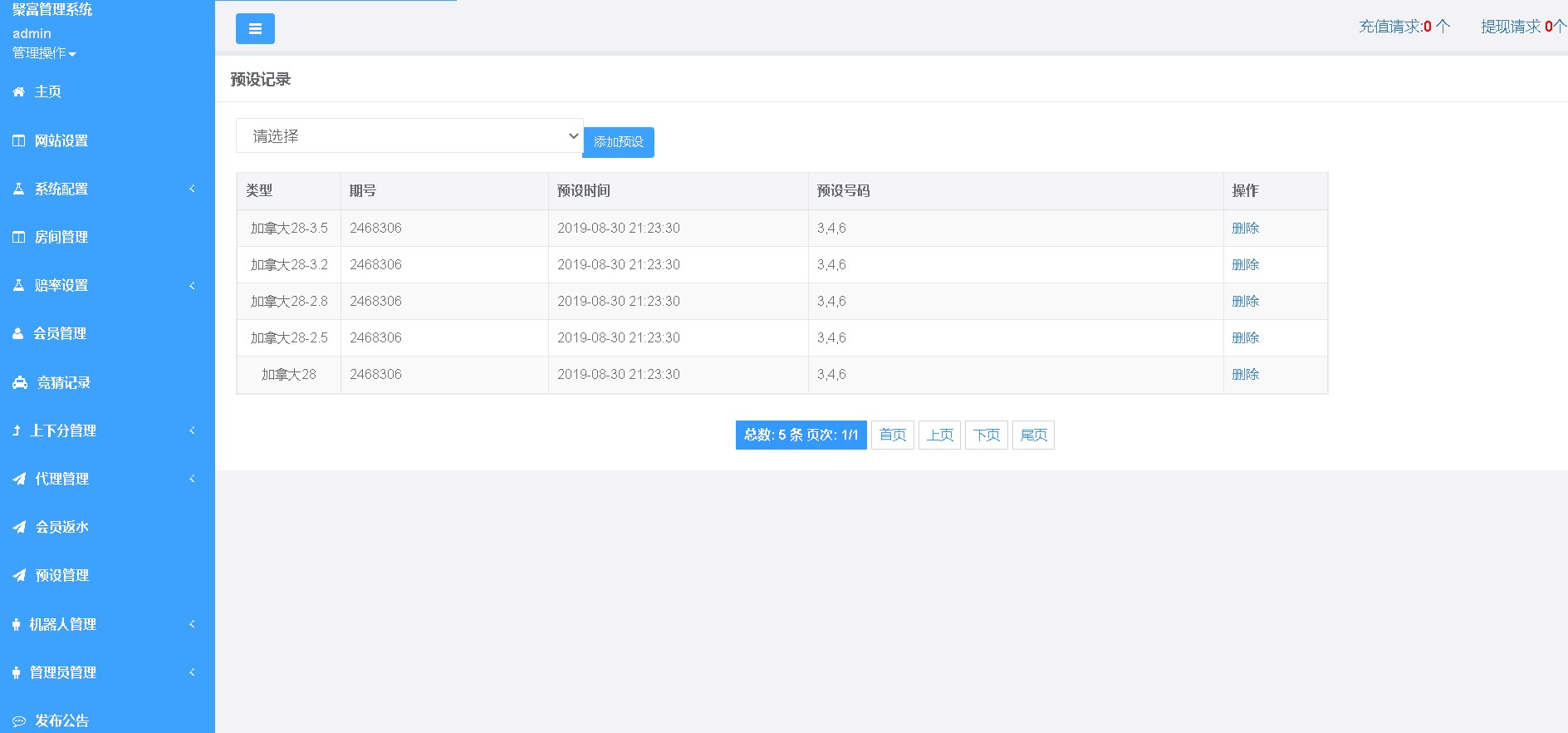Click the 充值请求 notification link
Viewport: 1568px width, 733px height.
click(x=1404, y=27)
